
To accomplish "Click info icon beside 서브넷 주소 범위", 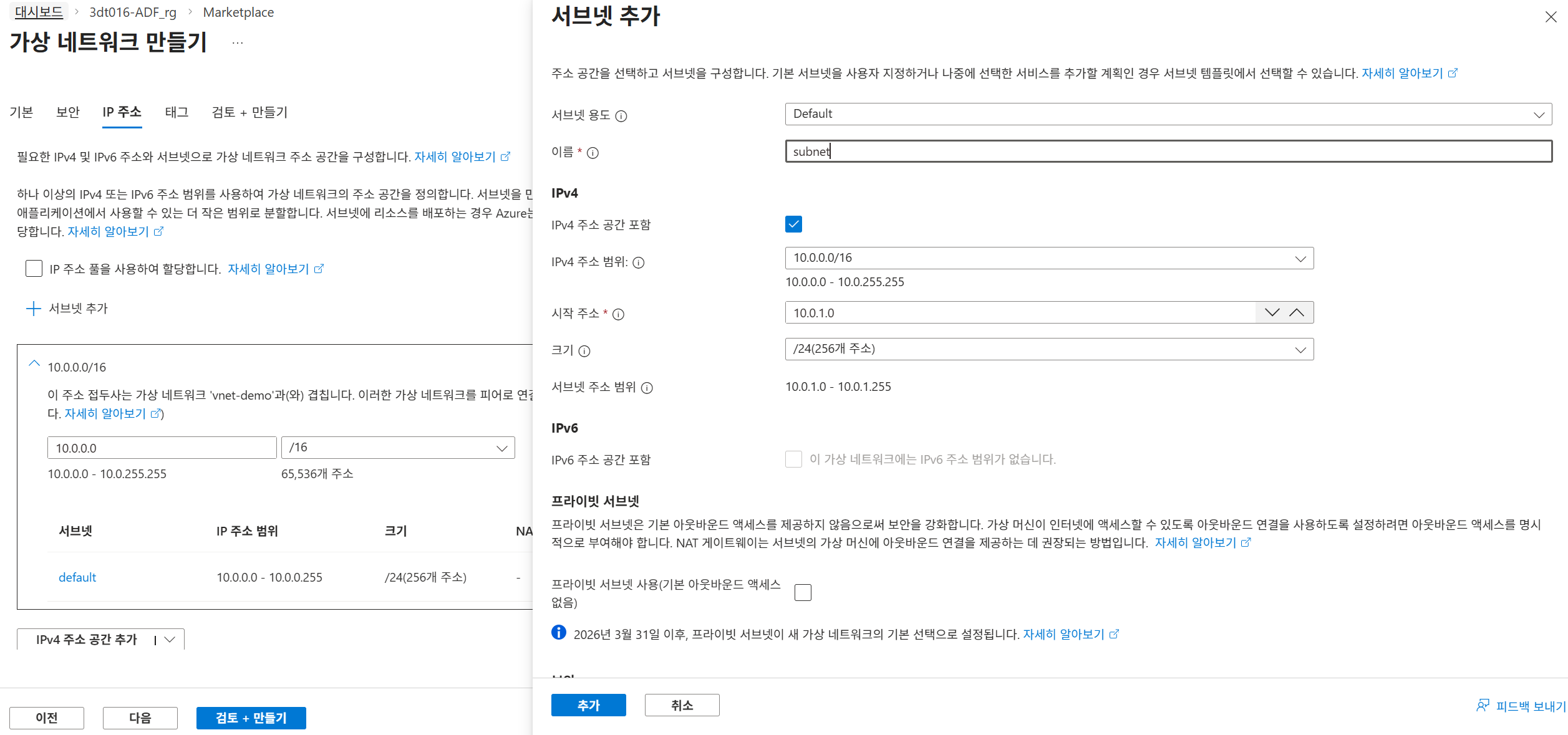I will (x=647, y=388).
